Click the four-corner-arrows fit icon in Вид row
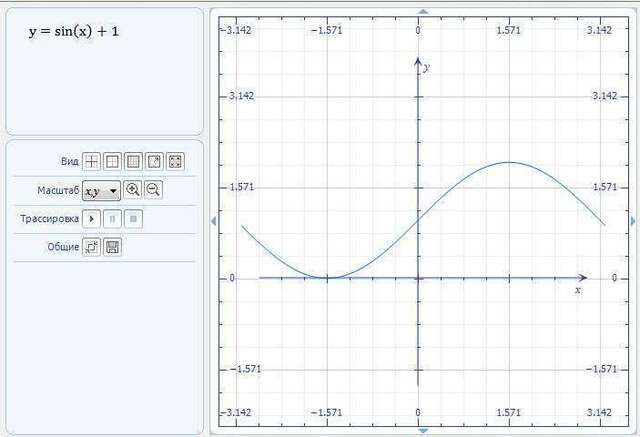Image resolution: width=640 pixels, height=437 pixels. 175,162
